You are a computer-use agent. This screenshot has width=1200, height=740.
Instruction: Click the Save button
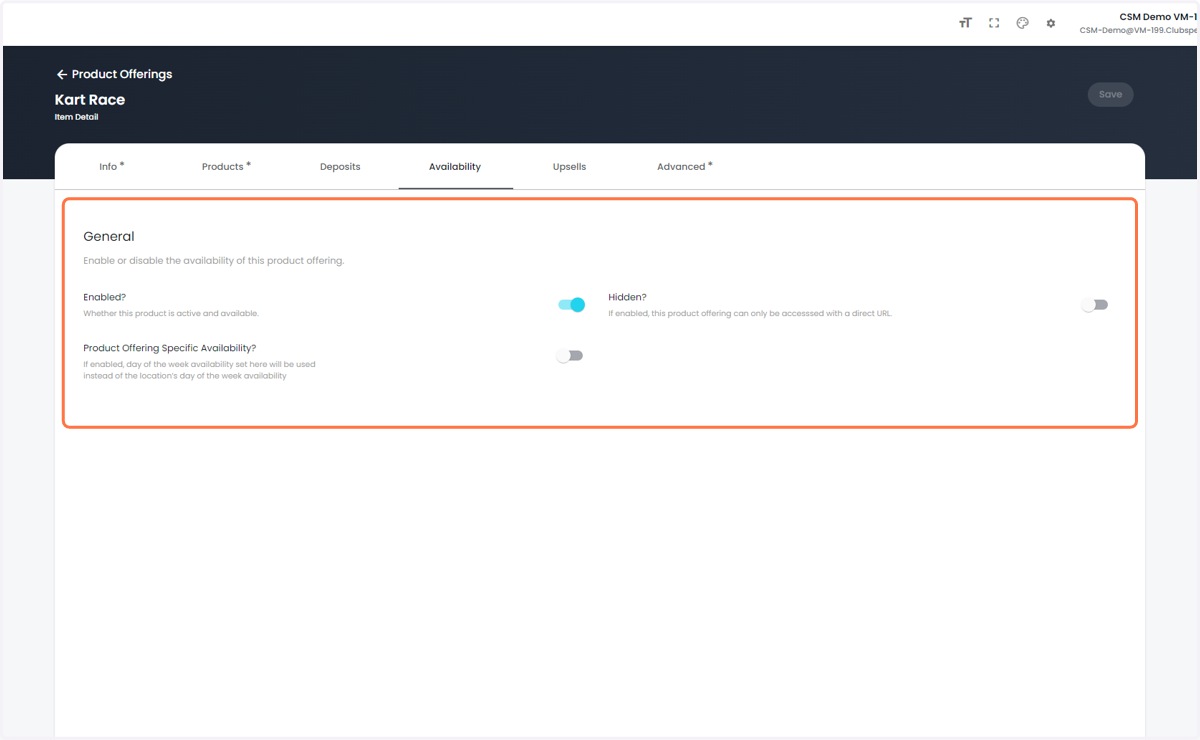(x=1110, y=94)
